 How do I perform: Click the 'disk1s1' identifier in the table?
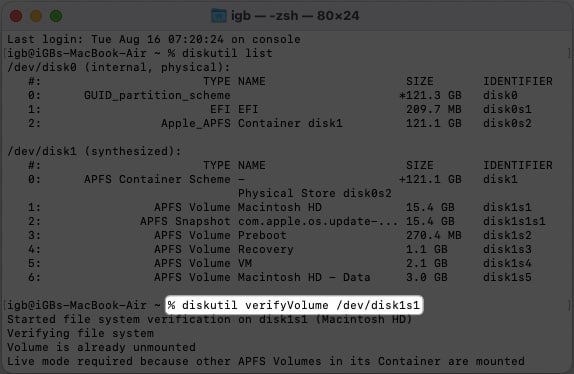[507, 207]
